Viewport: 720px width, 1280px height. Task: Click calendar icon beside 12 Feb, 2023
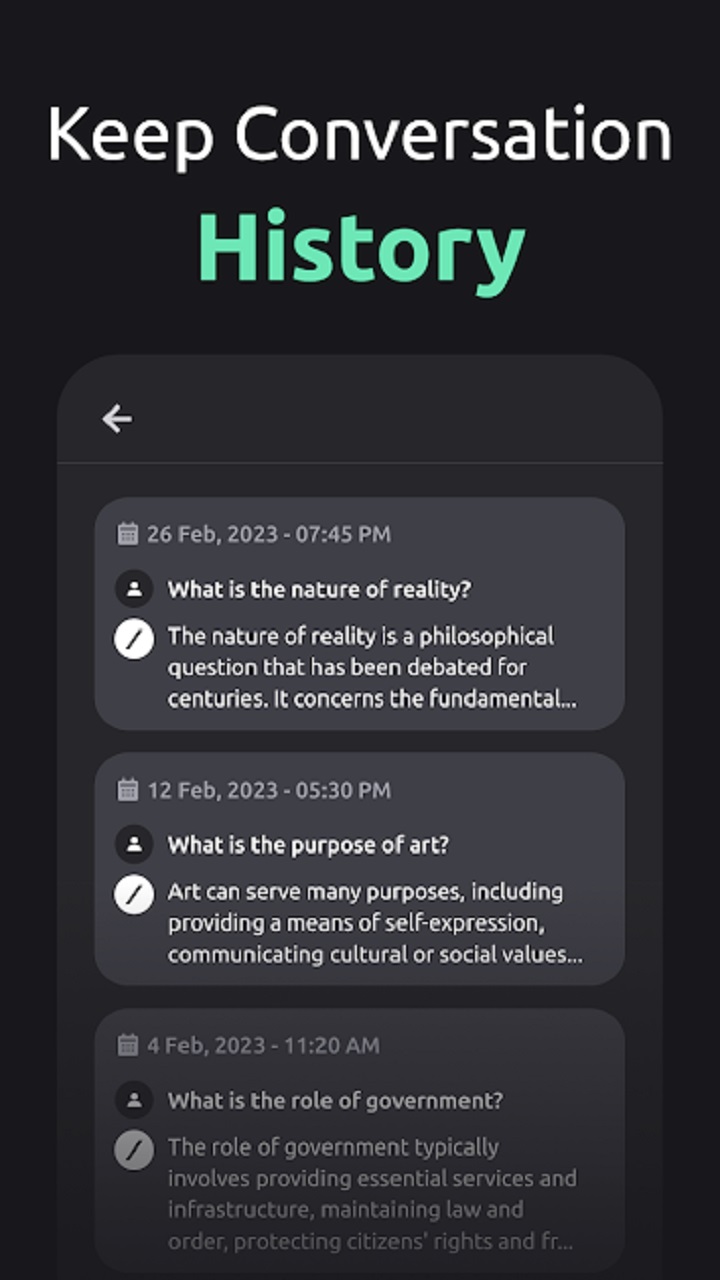click(x=127, y=790)
